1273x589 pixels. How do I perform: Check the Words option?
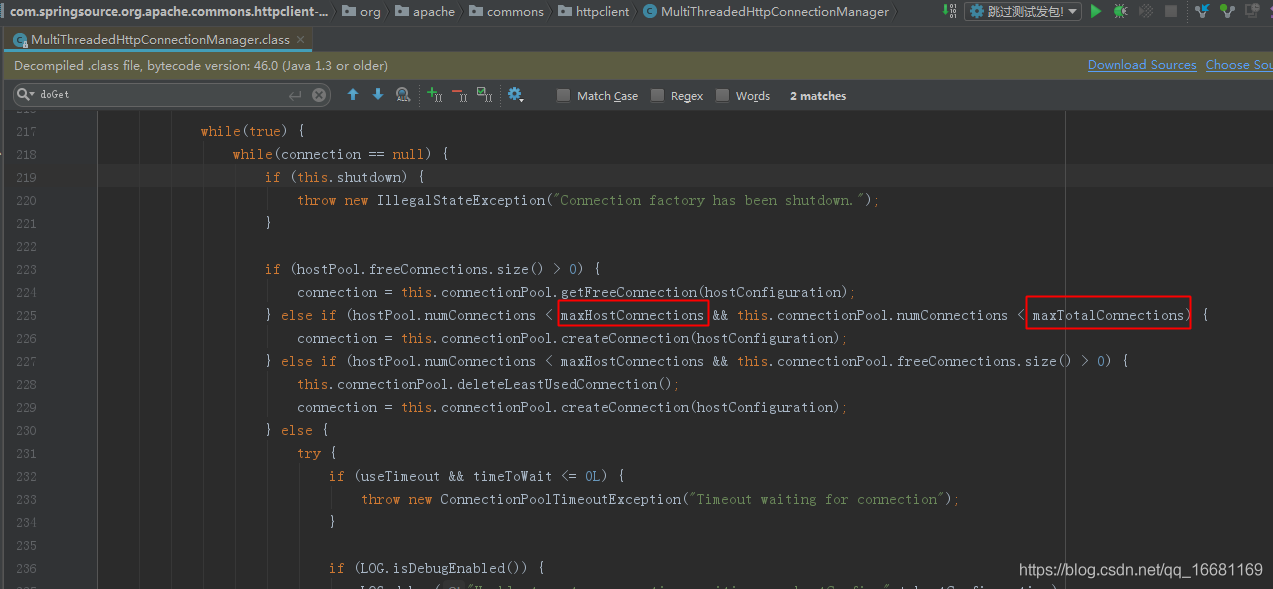click(722, 96)
